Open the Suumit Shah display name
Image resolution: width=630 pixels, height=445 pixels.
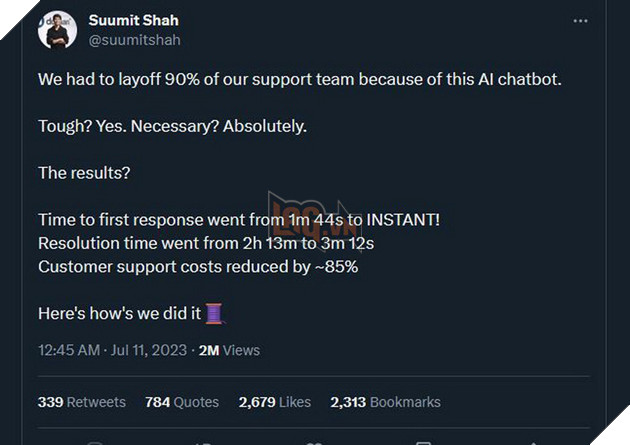(133, 20)
